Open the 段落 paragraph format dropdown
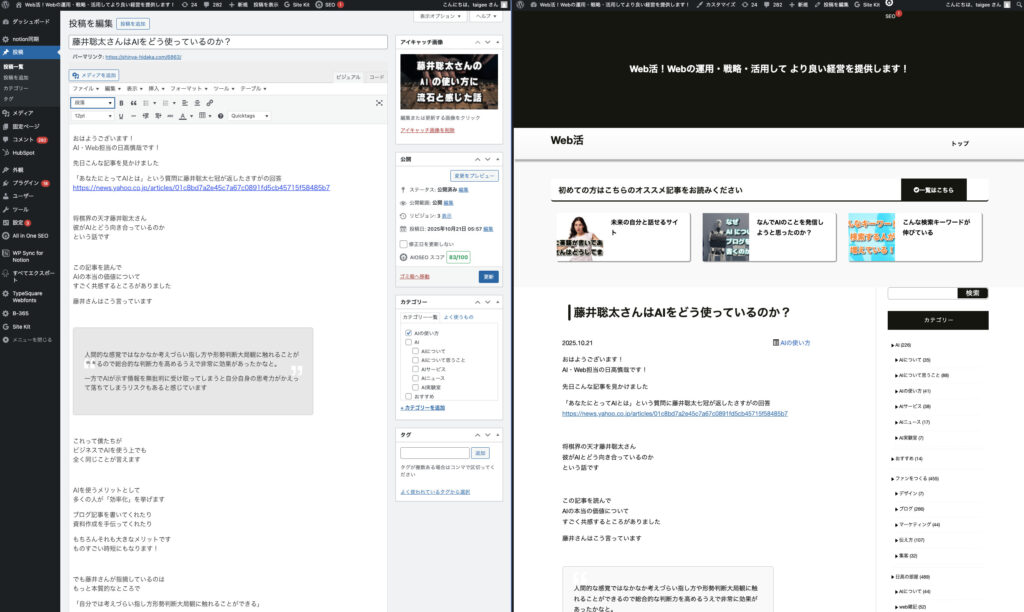The height and width of the screenshot is (612, 1024). click(91, 102)
